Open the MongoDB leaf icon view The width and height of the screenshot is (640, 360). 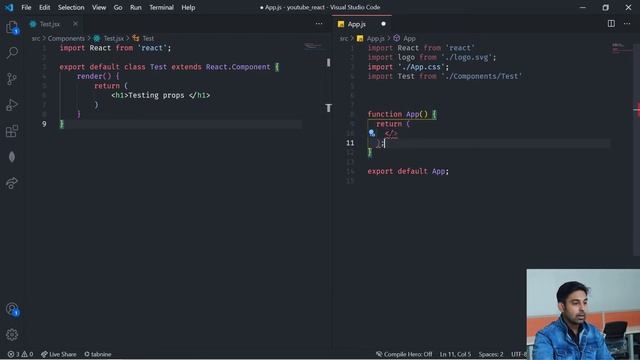point(12,157)
